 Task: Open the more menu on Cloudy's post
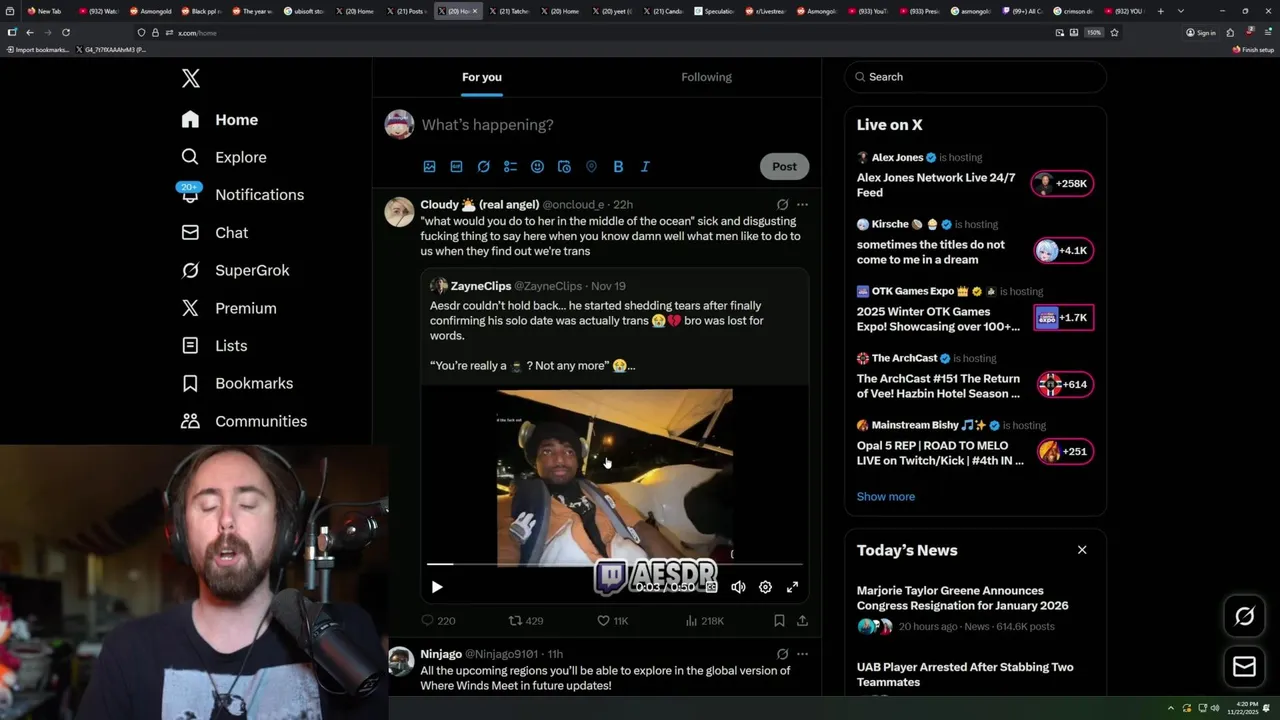(802, 204)
